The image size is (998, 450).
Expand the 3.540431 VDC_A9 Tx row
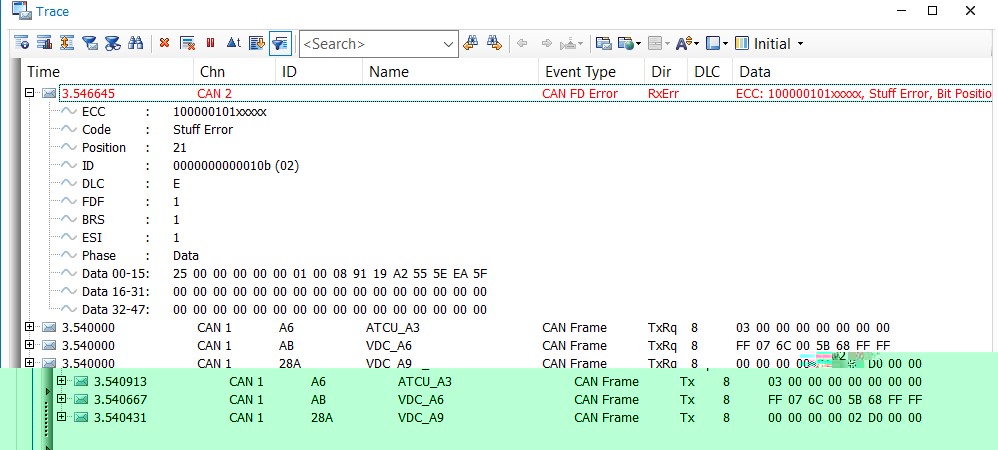pyautogui.click(x=61, y=417)
